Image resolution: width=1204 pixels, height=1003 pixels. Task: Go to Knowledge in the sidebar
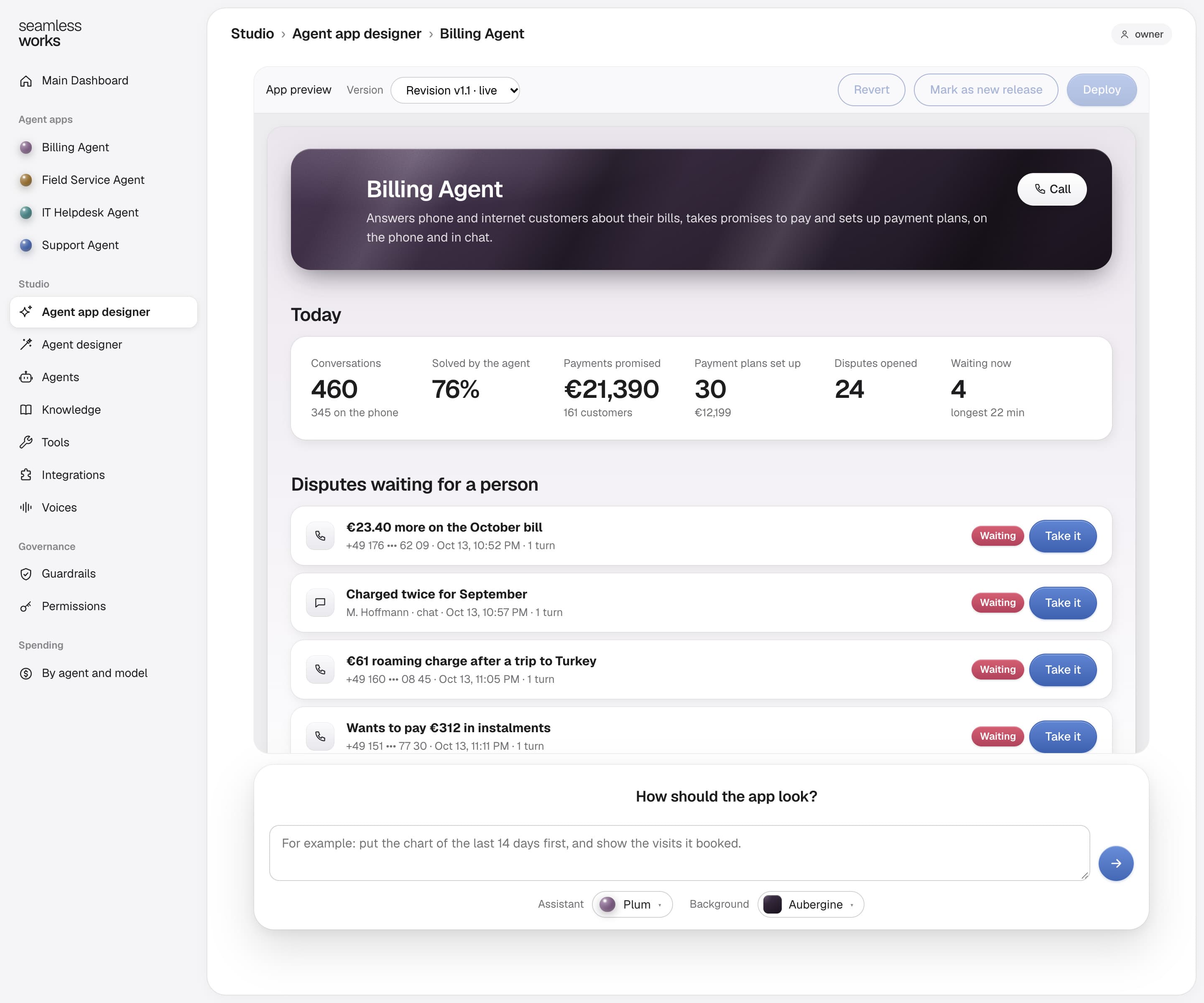(x=104, y=410)
